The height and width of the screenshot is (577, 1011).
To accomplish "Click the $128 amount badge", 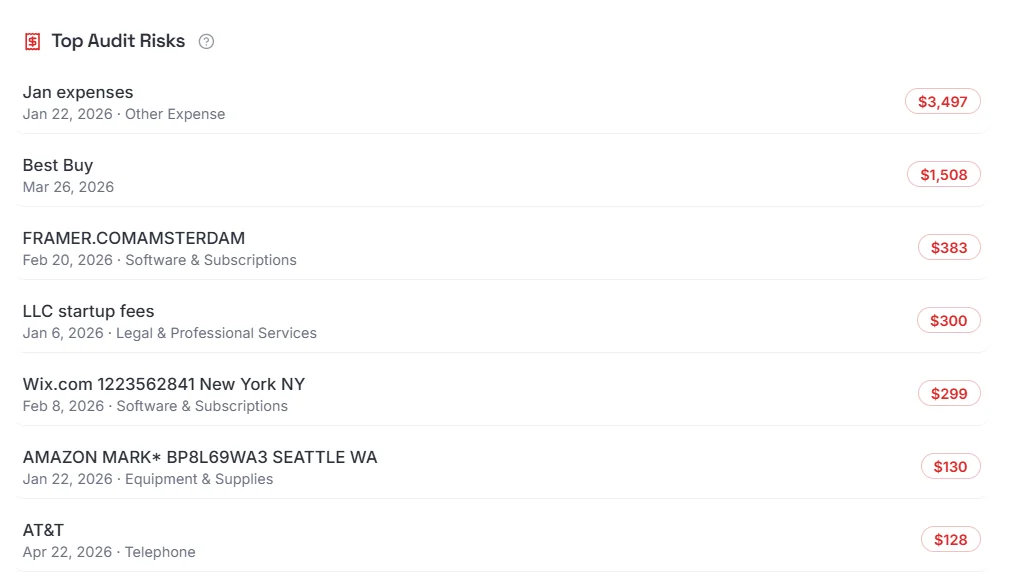I will coord(950,538).
